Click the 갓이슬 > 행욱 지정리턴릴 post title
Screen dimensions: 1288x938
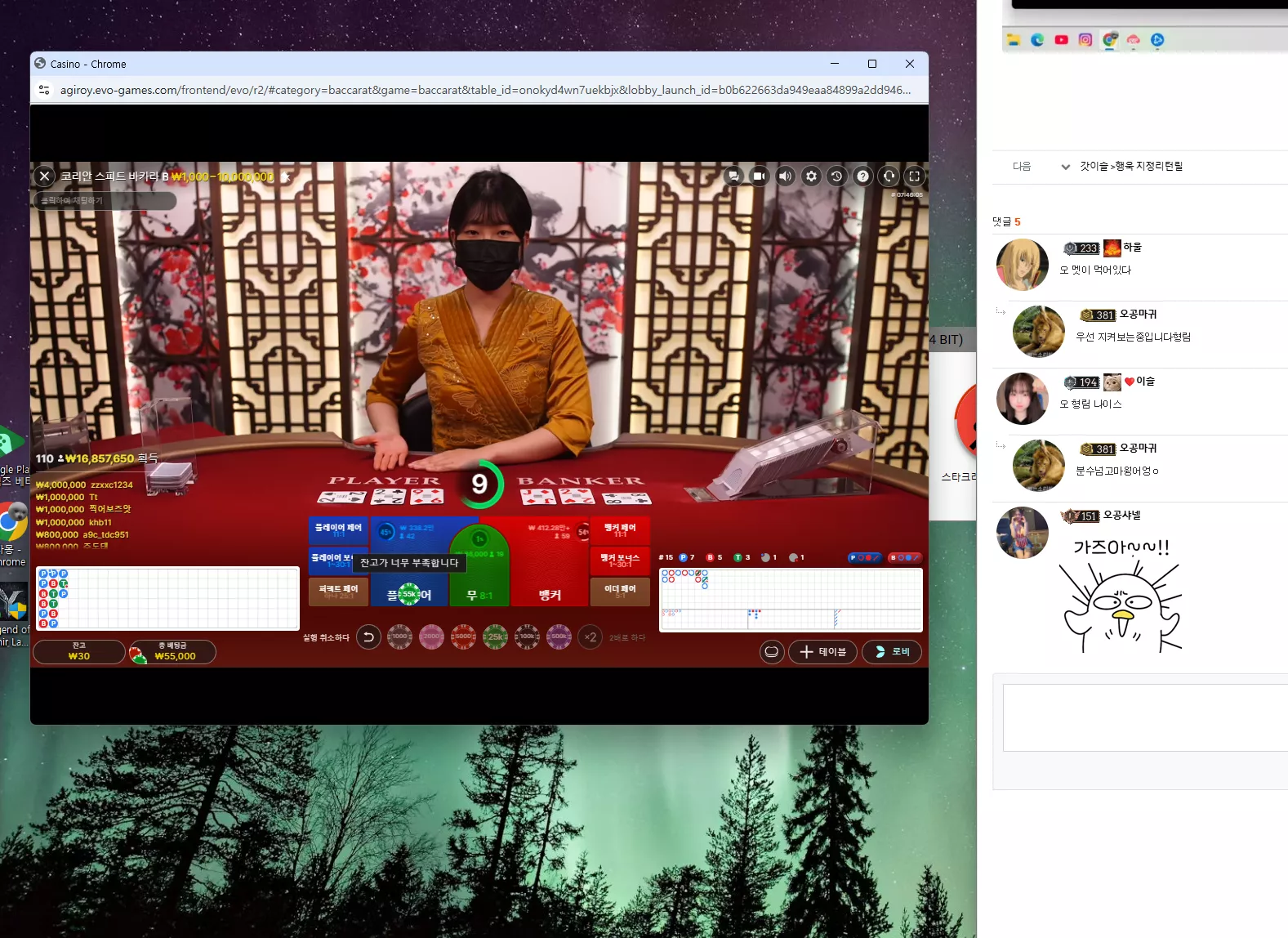tap(1131, 167)
